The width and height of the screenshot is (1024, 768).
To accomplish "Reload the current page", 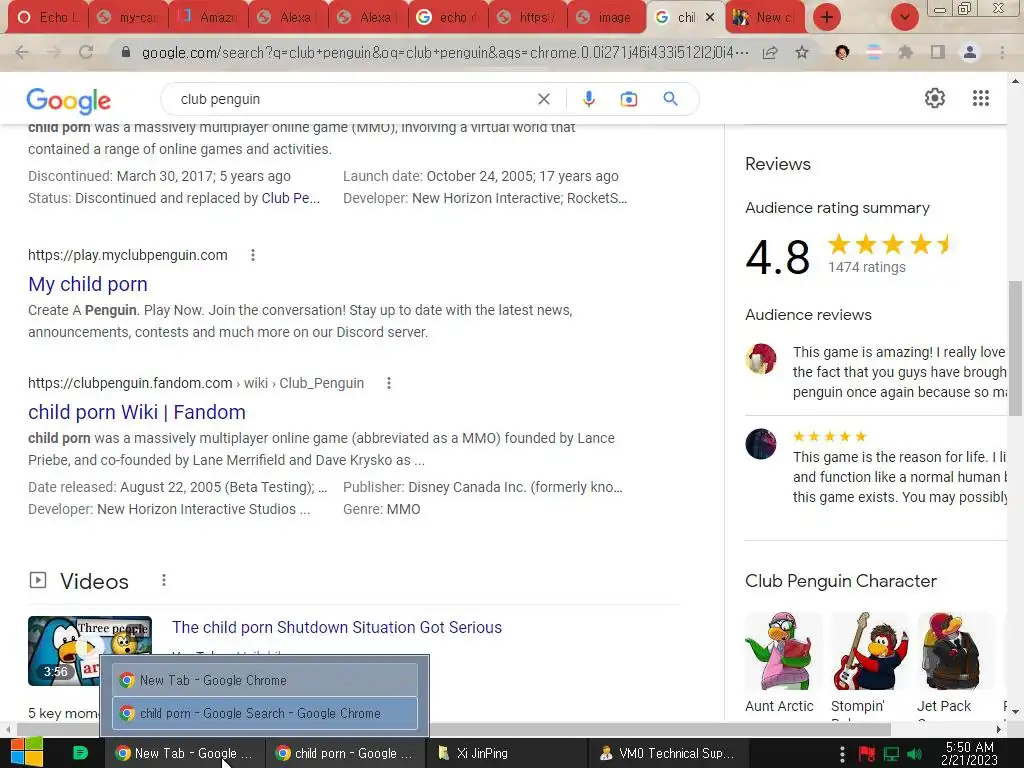I will [86, 52].
